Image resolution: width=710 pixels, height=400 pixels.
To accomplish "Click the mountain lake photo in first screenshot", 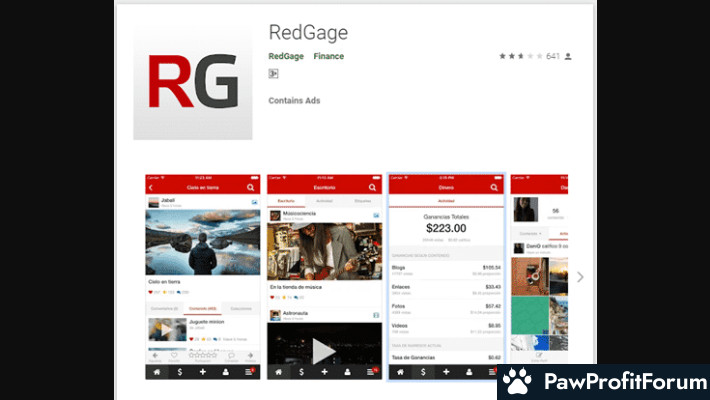I will coord(202,242).
